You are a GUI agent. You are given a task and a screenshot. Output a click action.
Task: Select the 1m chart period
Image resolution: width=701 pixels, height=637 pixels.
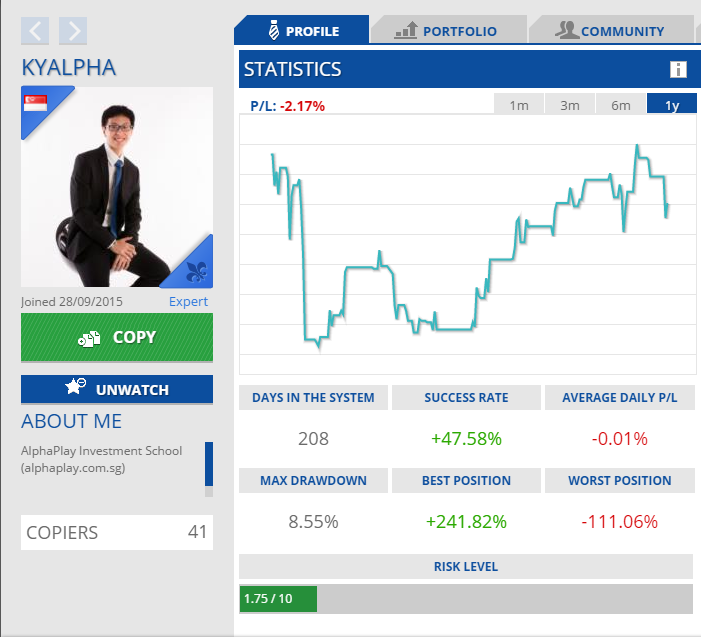(519, 105)
